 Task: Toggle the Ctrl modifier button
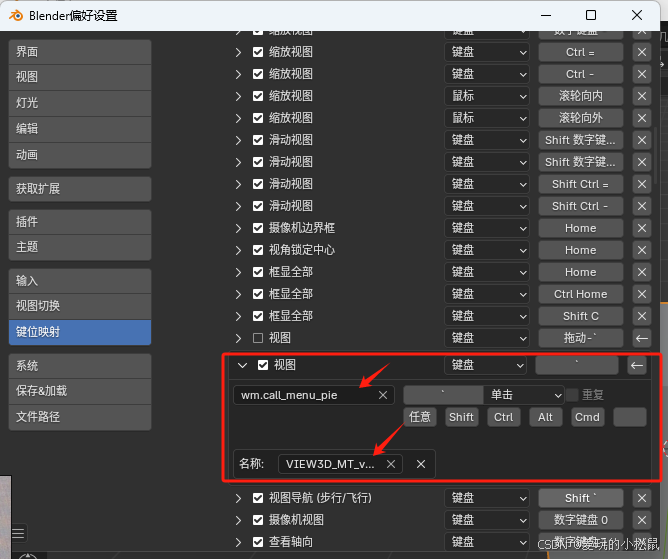[504, 417]
